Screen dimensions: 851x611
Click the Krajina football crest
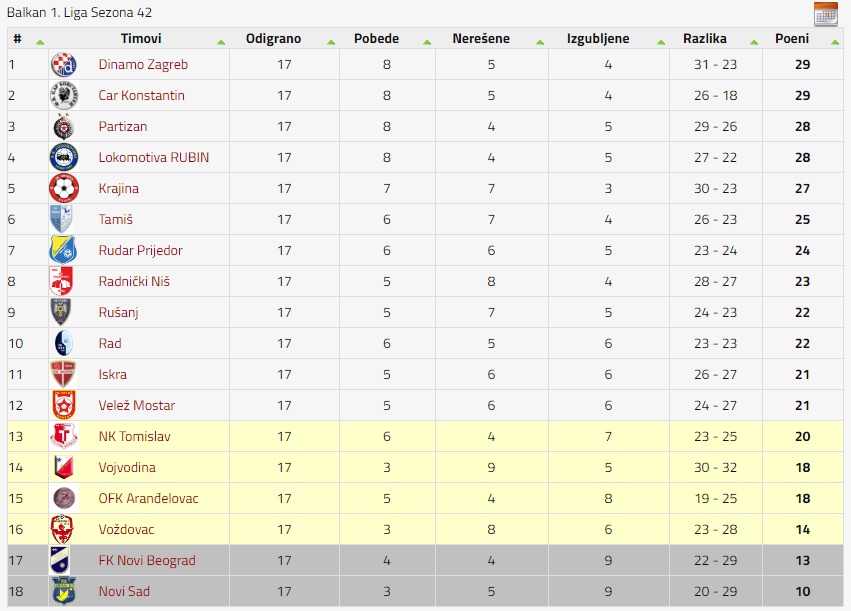click(63, 188)
